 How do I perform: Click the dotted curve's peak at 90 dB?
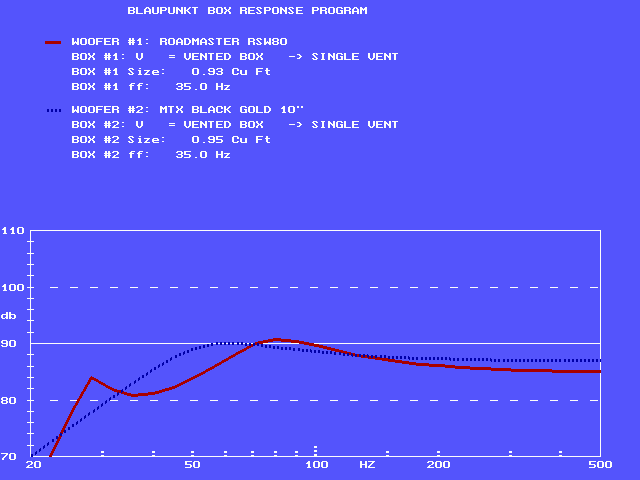(x=227, y=343)
